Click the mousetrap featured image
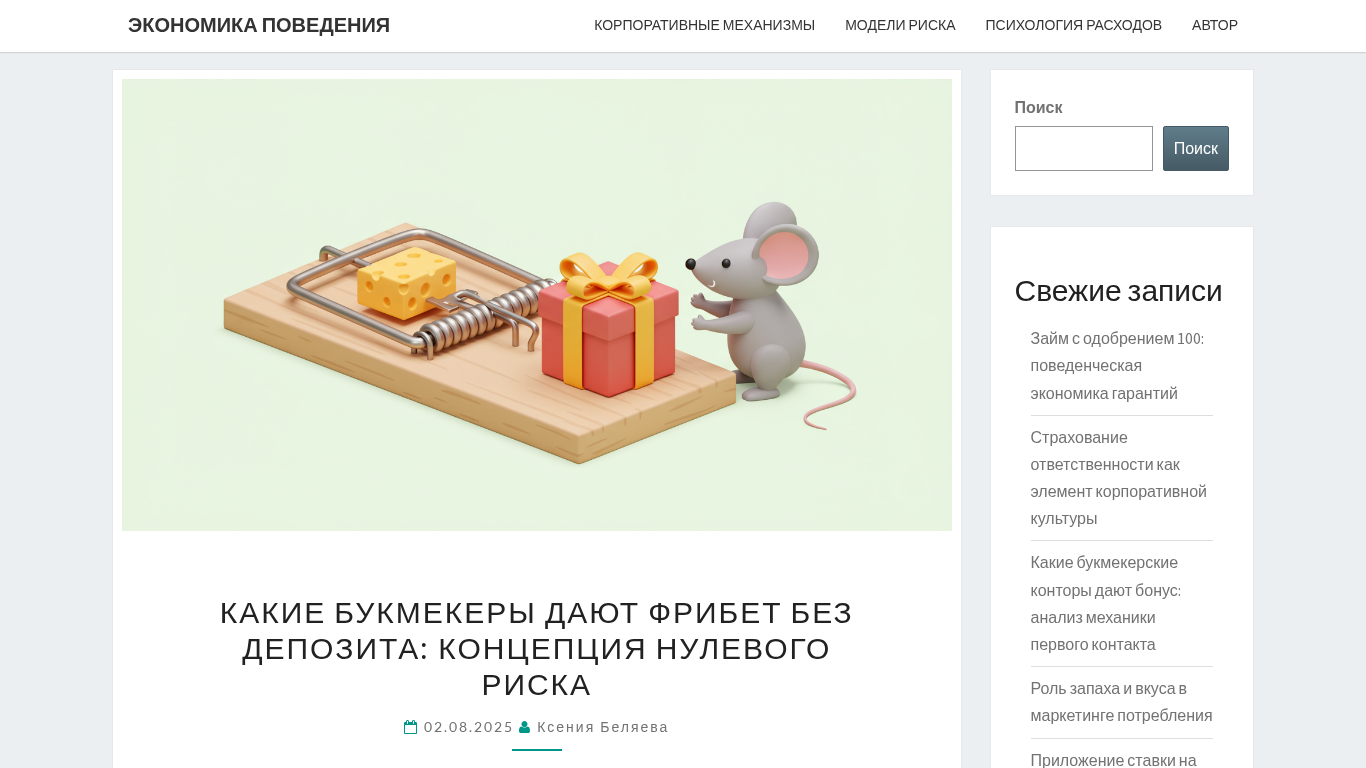Image resolution: width=1366 pixels, height=768 pixels. [x=537, y=305]
